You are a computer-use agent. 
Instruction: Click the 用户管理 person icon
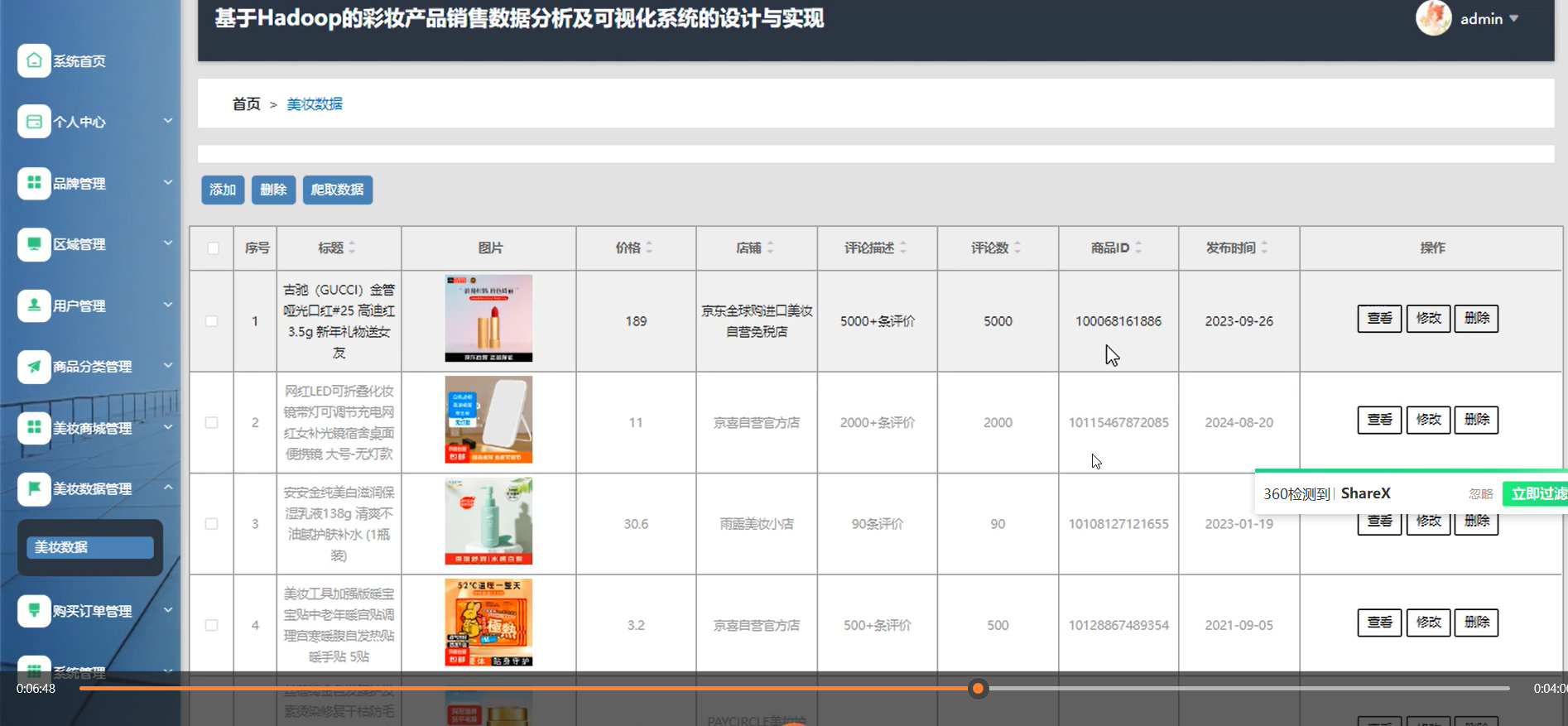click(x=34, y=305)
